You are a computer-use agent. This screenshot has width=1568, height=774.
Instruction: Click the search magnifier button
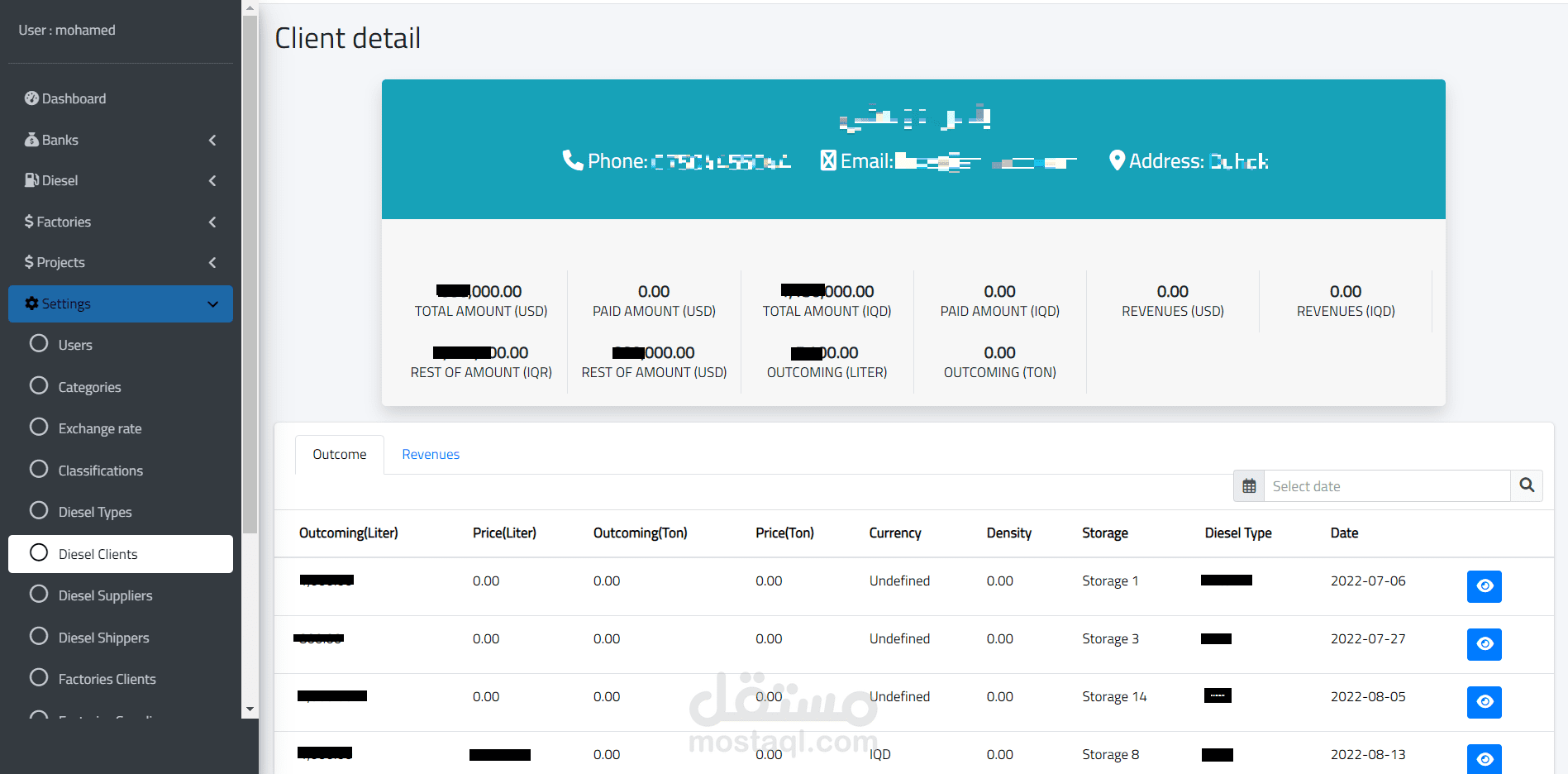click(x=1527, y=486)
